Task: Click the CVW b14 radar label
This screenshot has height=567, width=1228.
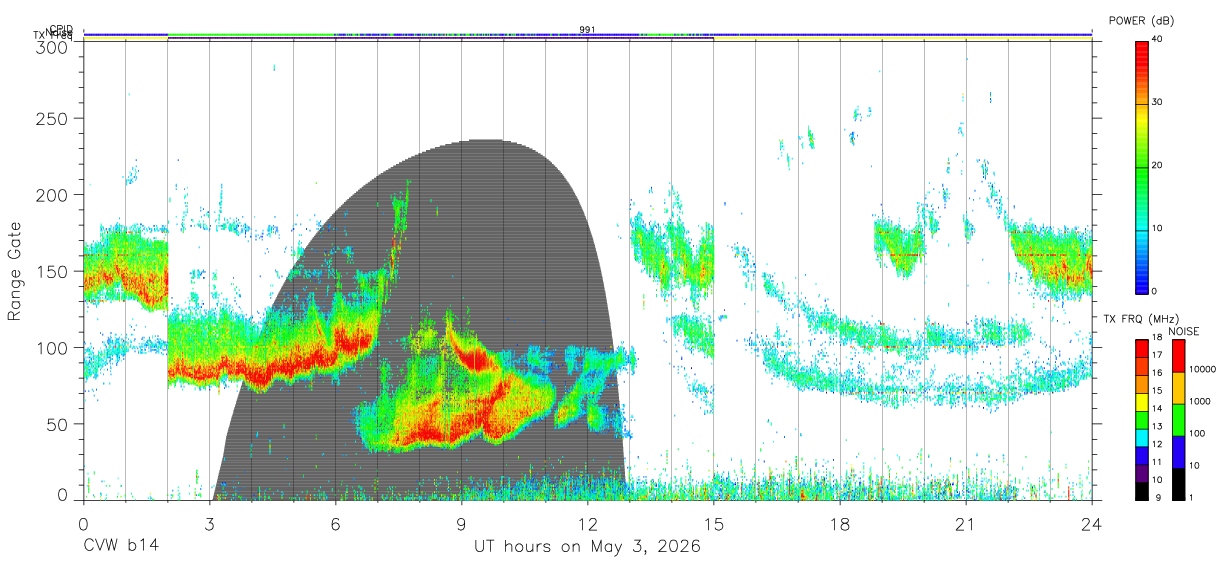Action: click(x=120, y=547)
